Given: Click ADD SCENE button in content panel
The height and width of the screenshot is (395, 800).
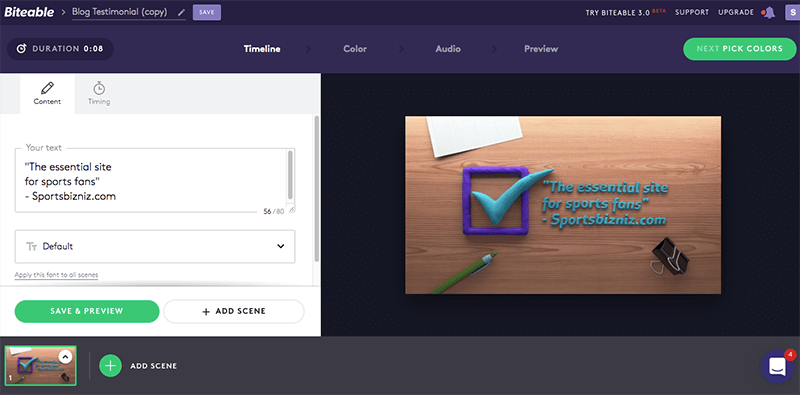Looking at the screenshot, I should pos(234,311).
